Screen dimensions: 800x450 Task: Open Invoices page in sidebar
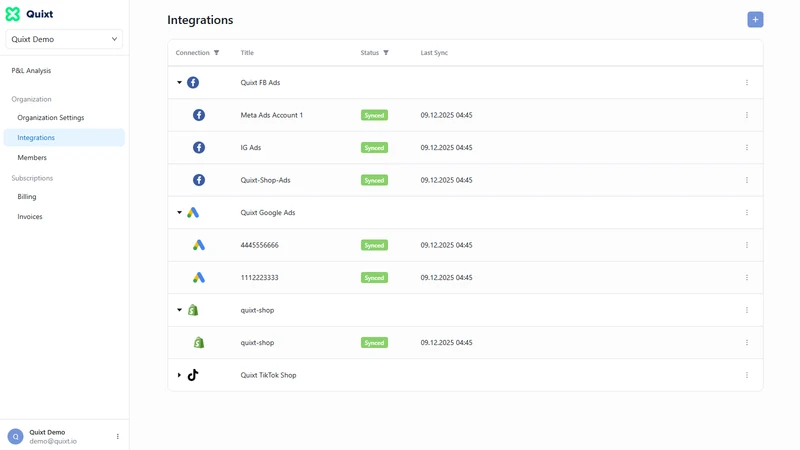30,216
